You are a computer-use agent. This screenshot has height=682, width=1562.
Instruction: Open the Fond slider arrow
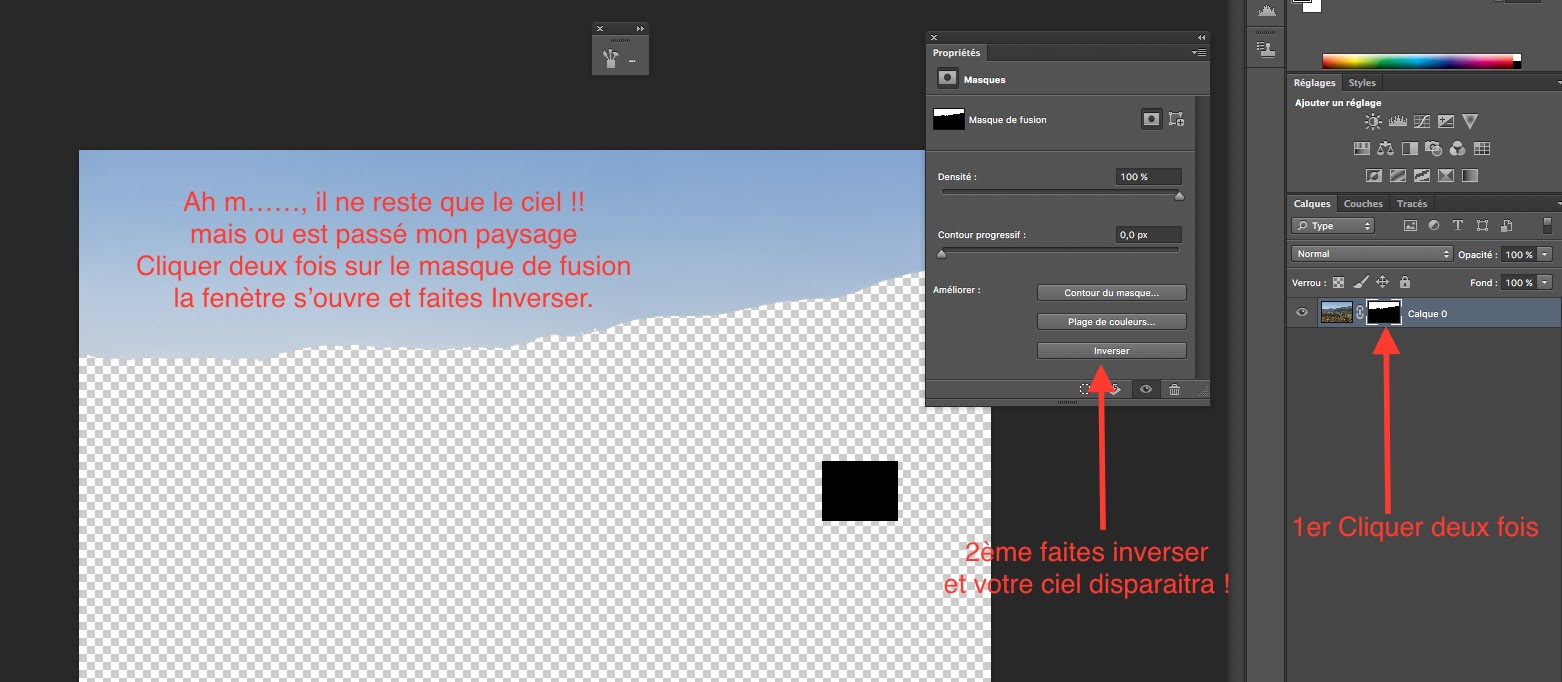point(1545,283)
